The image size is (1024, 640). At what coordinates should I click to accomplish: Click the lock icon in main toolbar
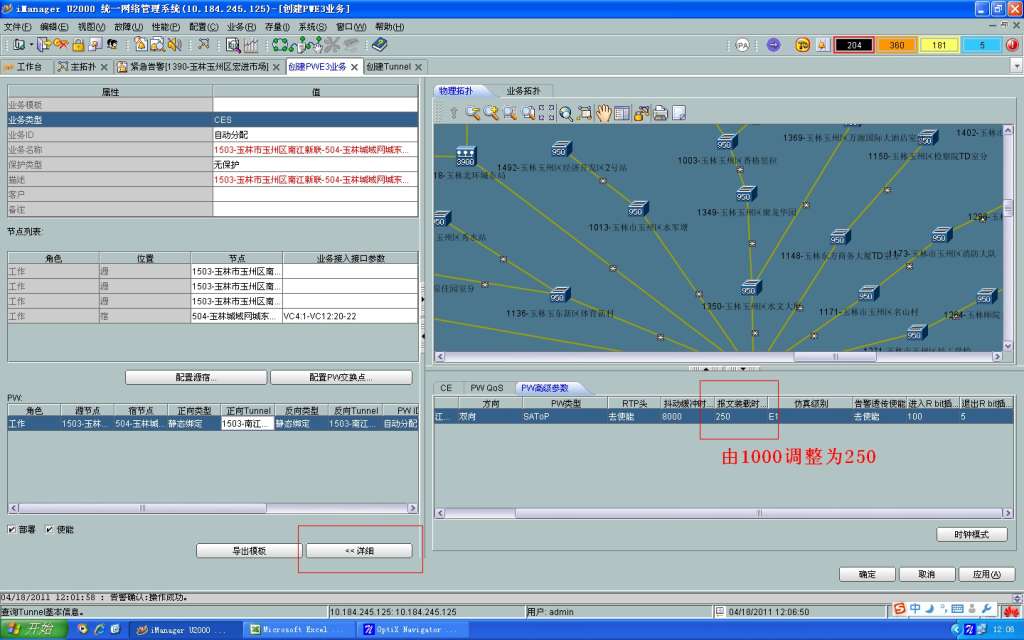[77, 45]
